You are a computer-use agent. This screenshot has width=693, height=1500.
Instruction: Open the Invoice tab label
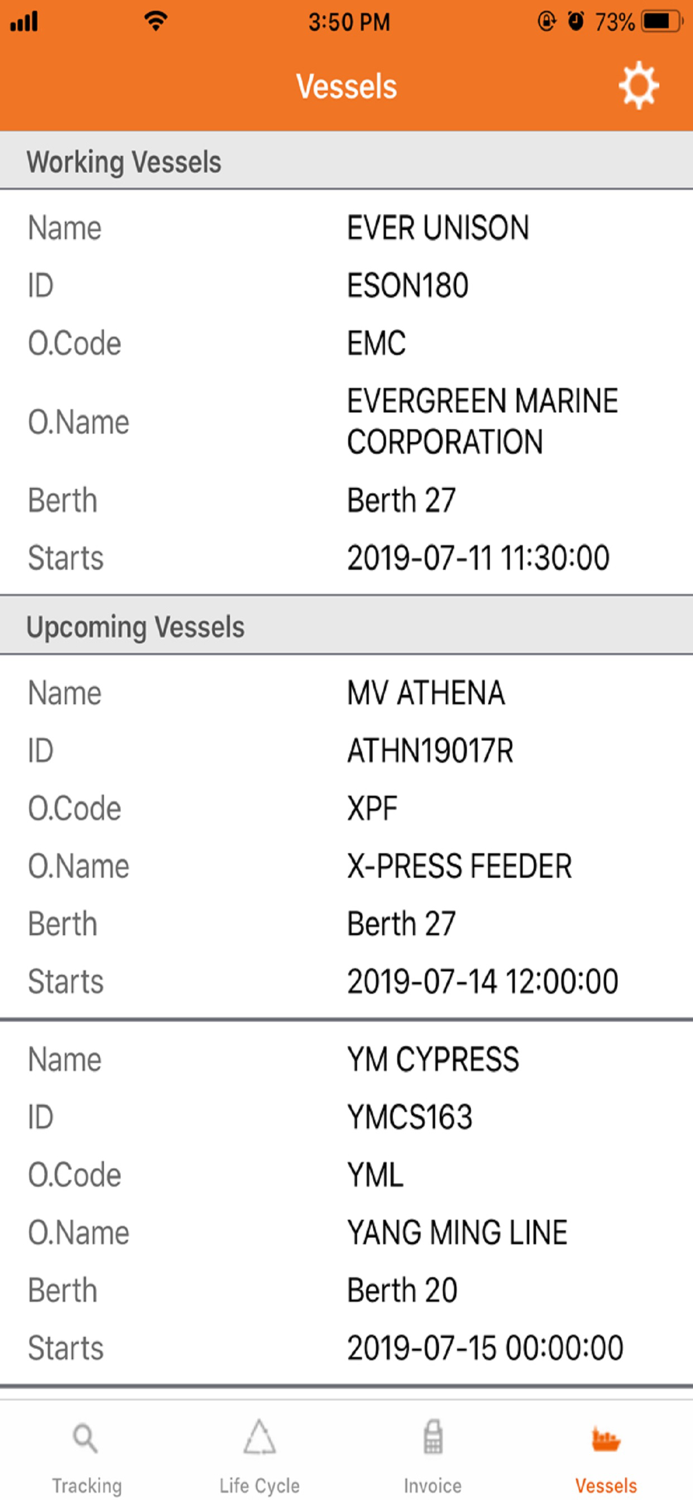432,1485
